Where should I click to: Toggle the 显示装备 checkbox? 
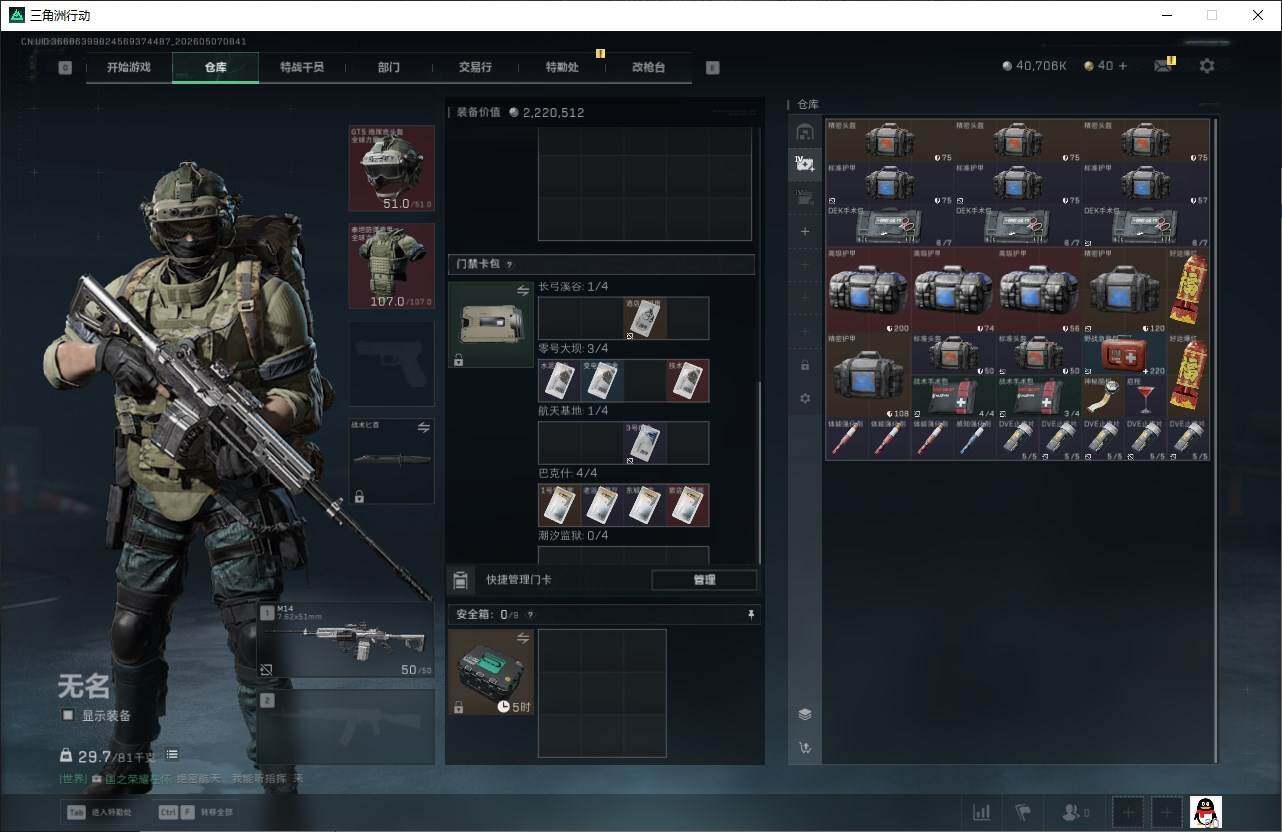point(68,715)
